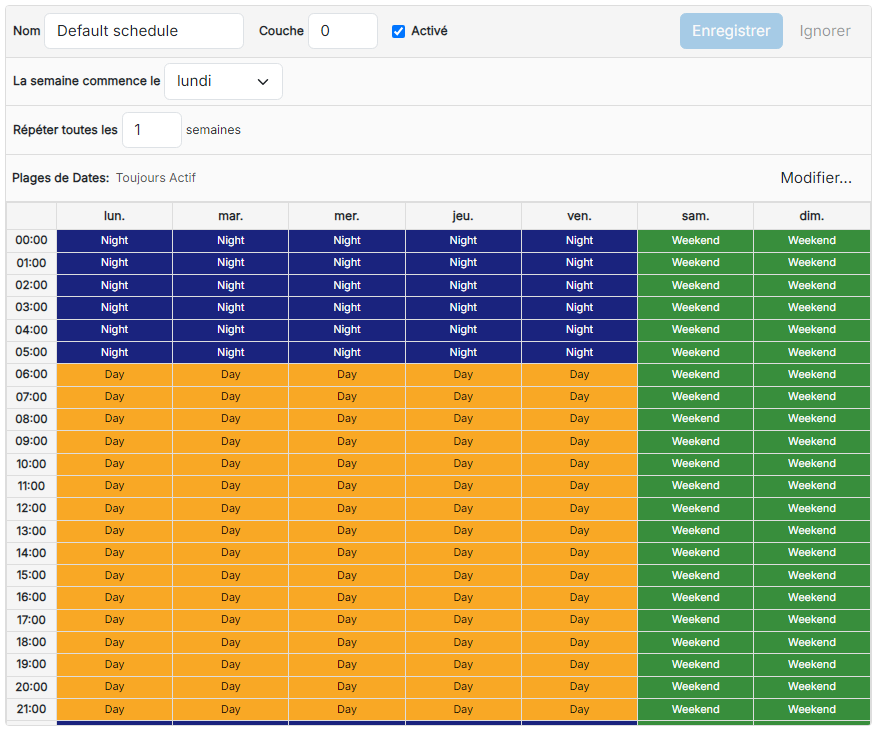Click the dropdown chevron next to lundi

point(262,82)
